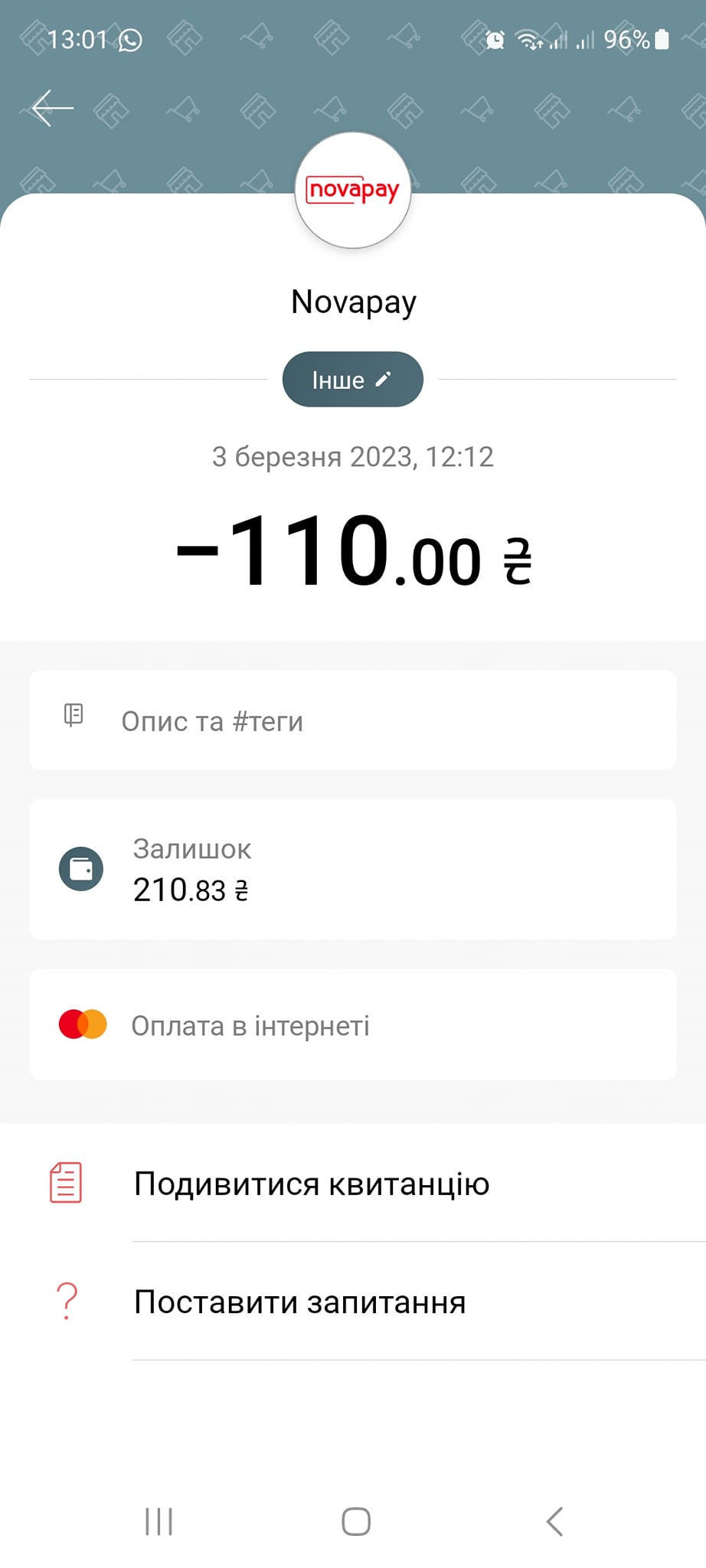This screenshot has height=1568, width=706.
Task: Tap the back arrow at top left
Action: [x=53, y=108]
